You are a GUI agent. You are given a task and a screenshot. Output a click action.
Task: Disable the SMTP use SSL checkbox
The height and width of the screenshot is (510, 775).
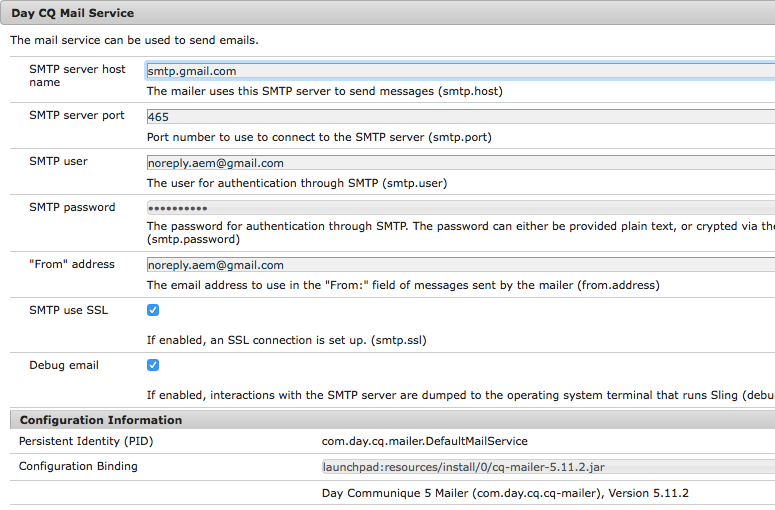153,310
